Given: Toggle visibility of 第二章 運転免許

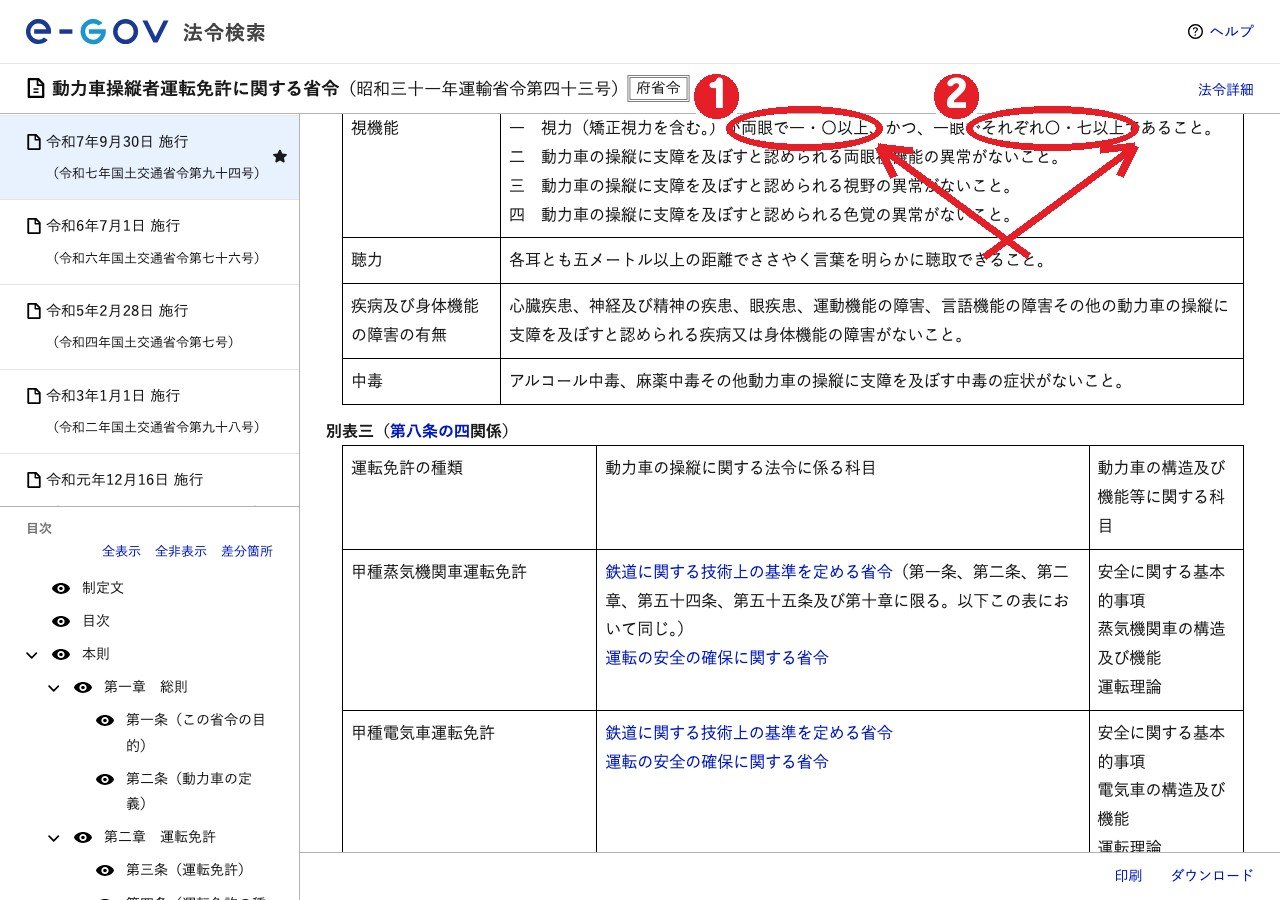Looking at the screenshot, I should click(83, 837).
